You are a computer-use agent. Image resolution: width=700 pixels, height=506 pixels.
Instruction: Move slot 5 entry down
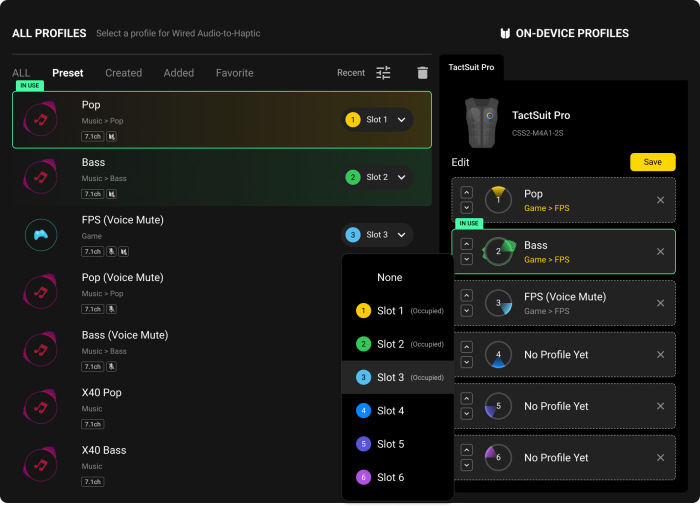[x=467, y=414]
